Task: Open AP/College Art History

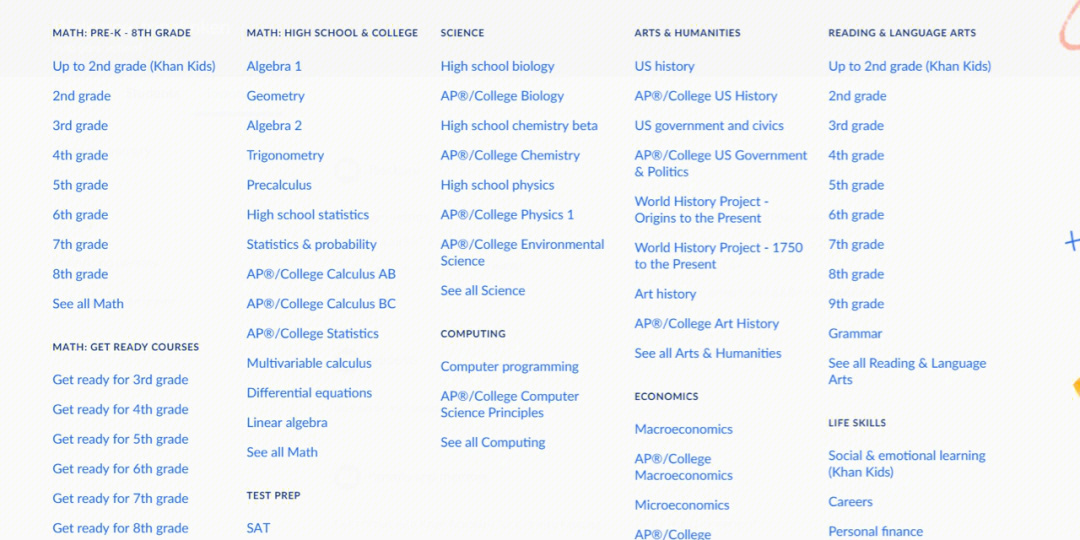Action: [707, 323]
